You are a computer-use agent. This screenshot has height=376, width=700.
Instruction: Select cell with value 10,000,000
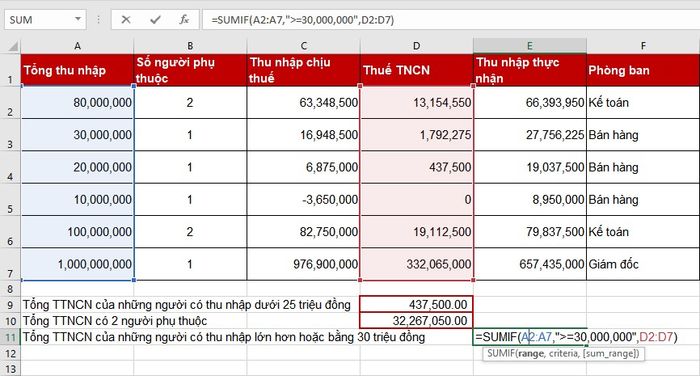(x=77, y=199)
